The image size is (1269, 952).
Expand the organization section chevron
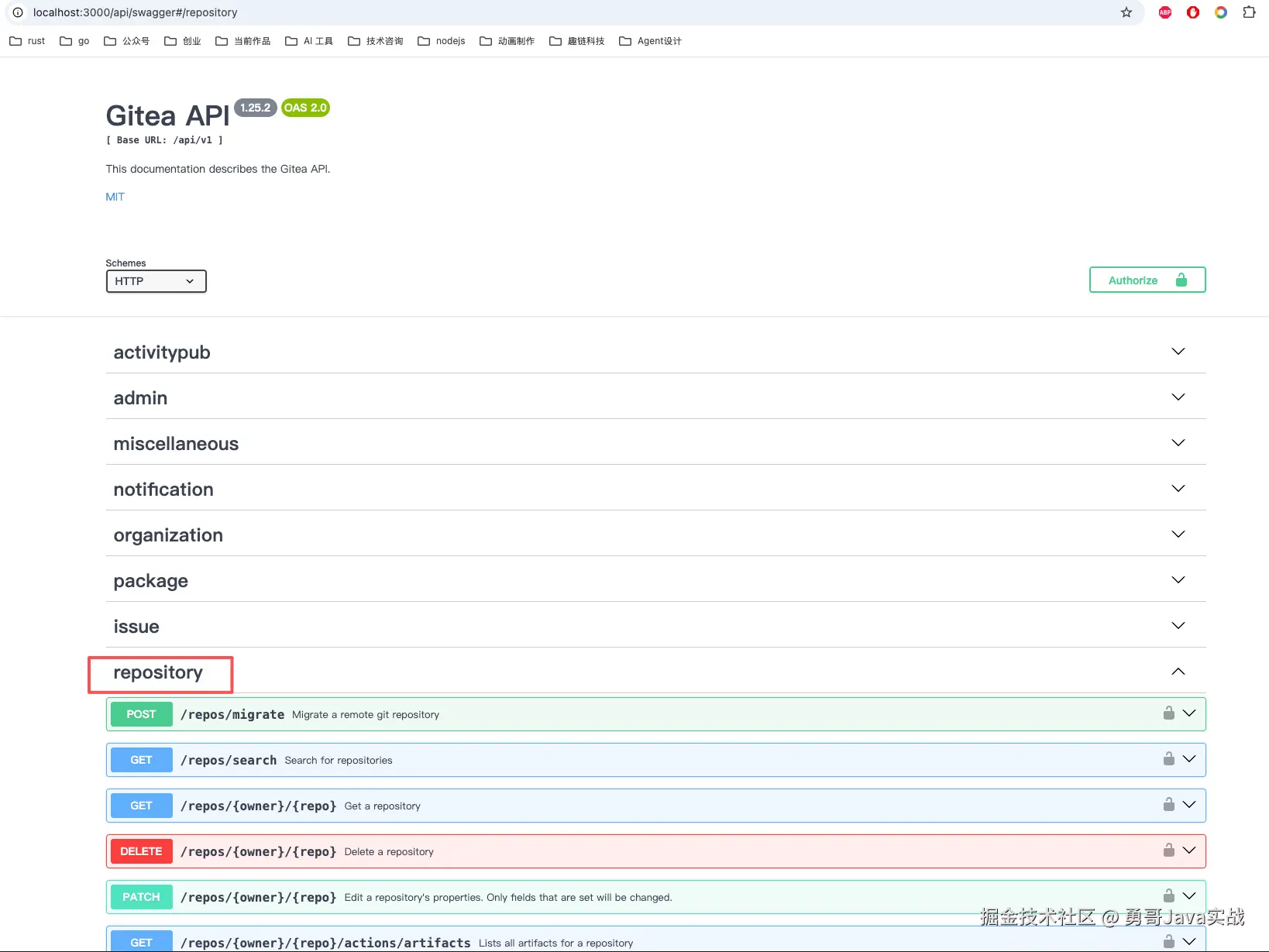[x=1178, y=534]
